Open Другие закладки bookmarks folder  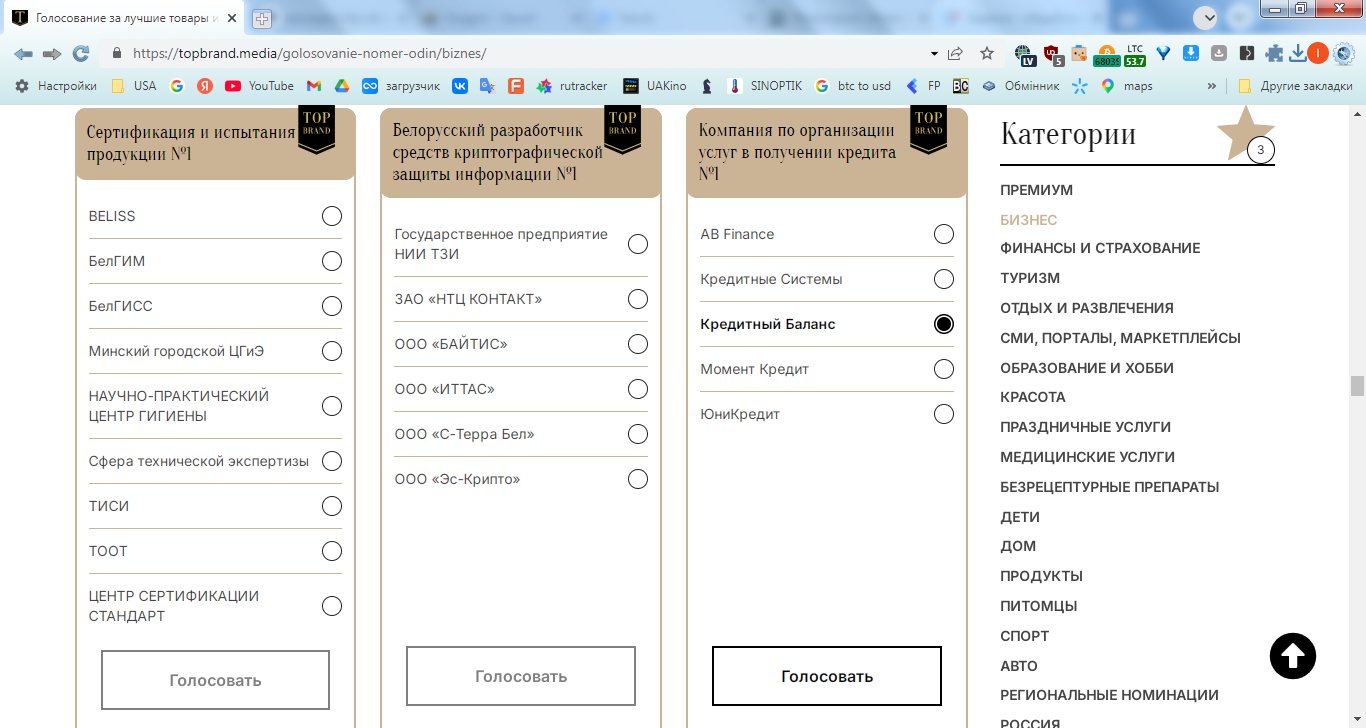click(1295, 86)
